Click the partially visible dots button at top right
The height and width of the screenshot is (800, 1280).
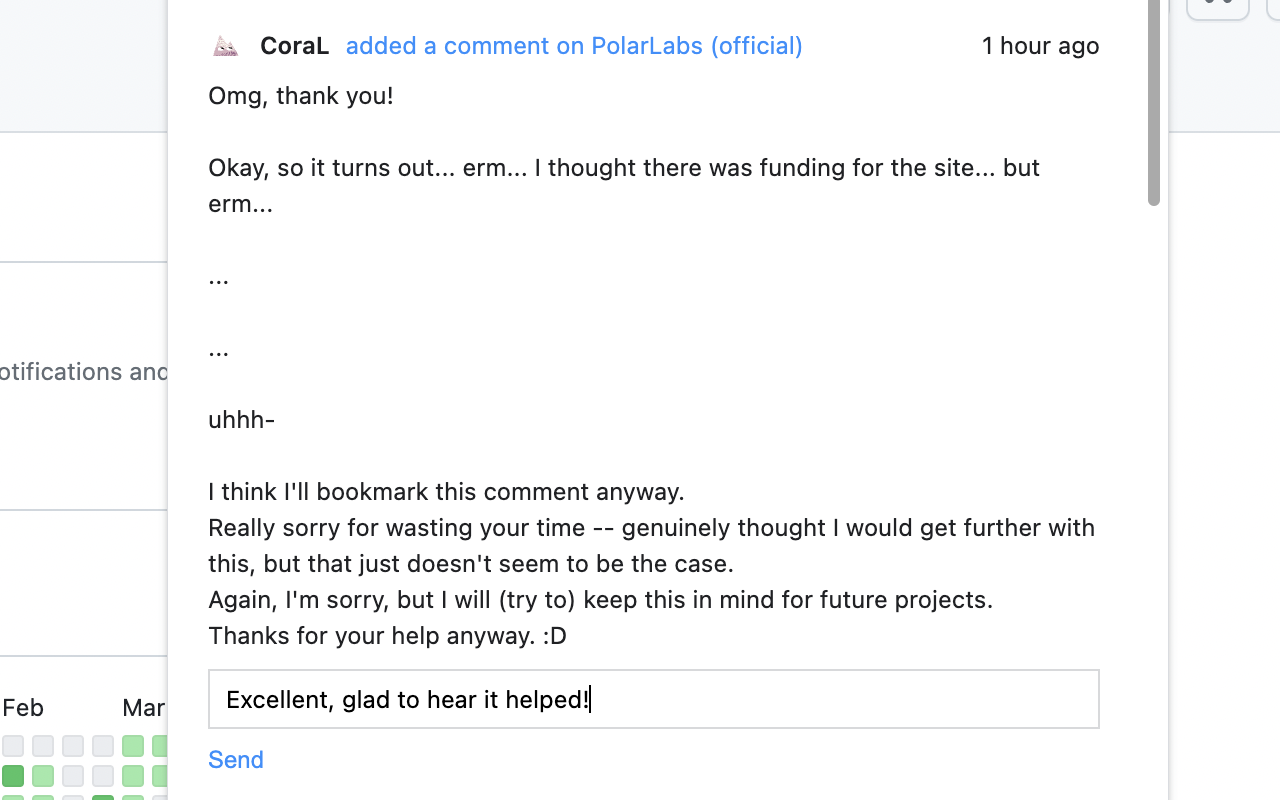click(1217, 6)
